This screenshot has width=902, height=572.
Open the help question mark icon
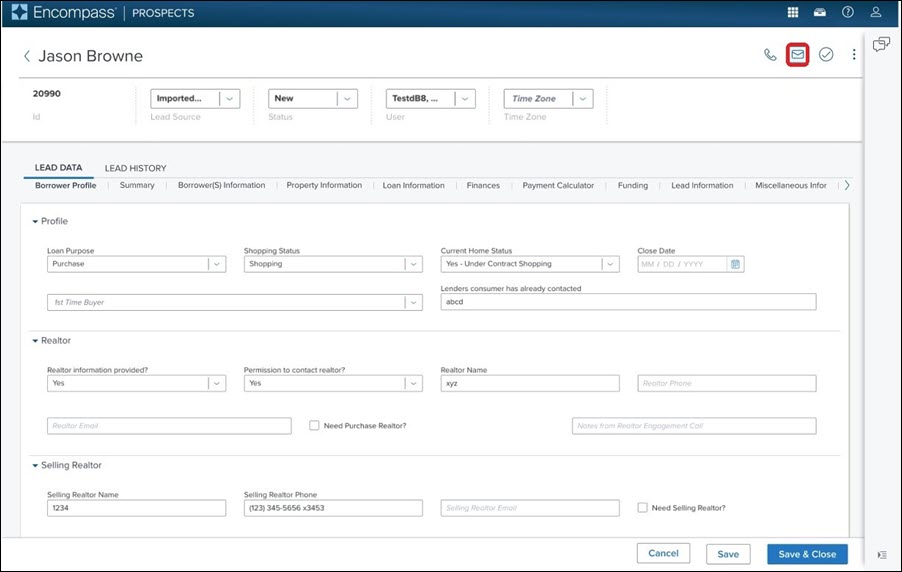click(848, 12)
